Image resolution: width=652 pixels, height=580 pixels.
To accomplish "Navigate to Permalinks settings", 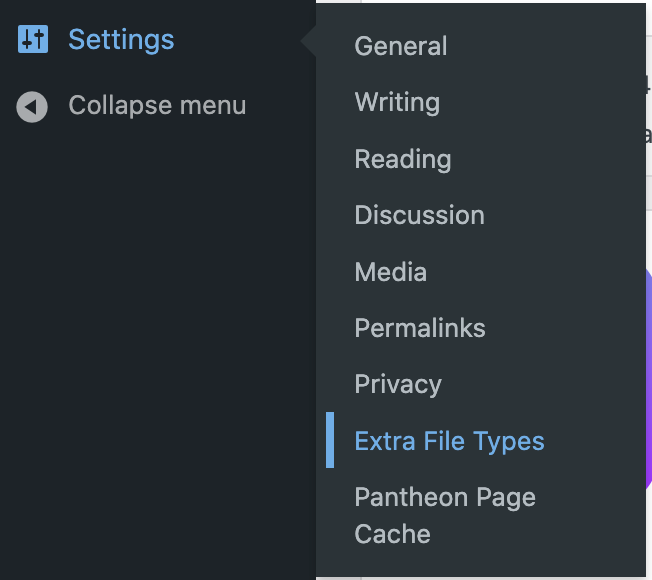I will click(420, 328).
